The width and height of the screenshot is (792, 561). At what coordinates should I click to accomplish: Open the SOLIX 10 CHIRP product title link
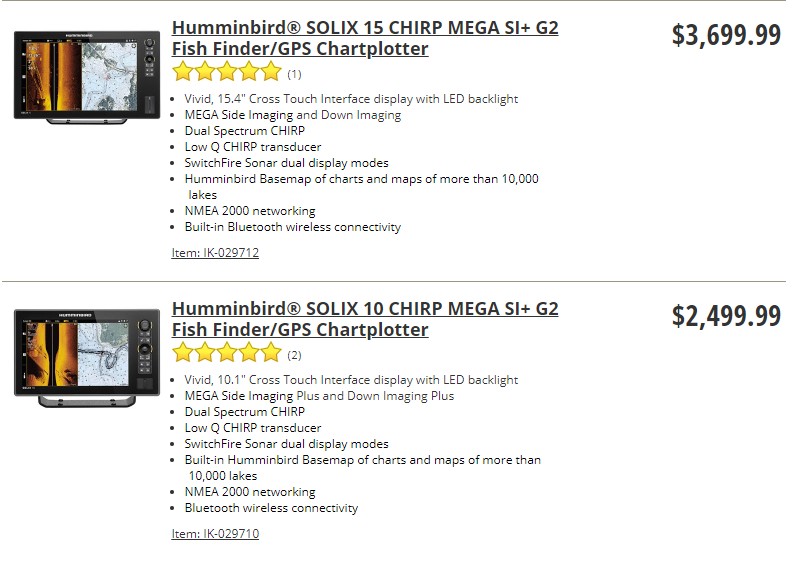[x=365, y=319]
